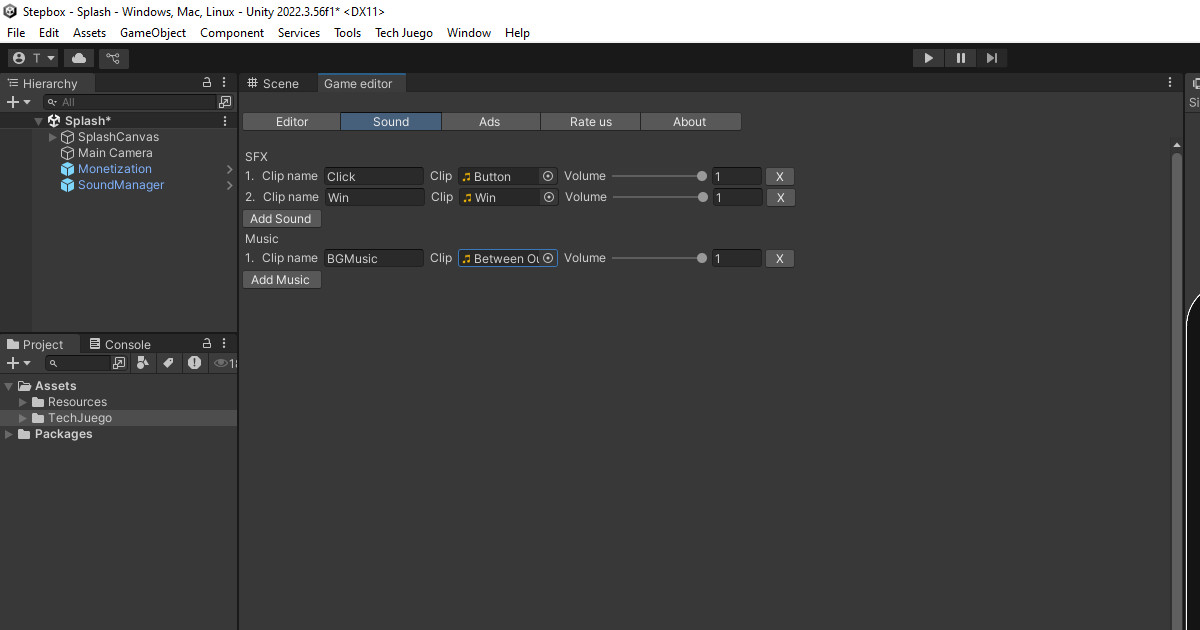
Task: Open the Hierarchy panel three-dot menu
Action: (x=224, y=83)
